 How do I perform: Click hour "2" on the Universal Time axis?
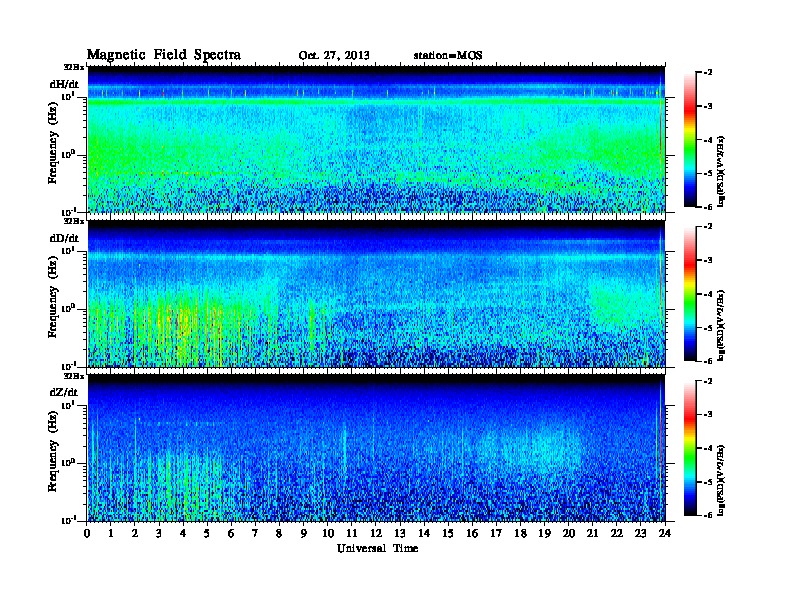click(135, 534)
